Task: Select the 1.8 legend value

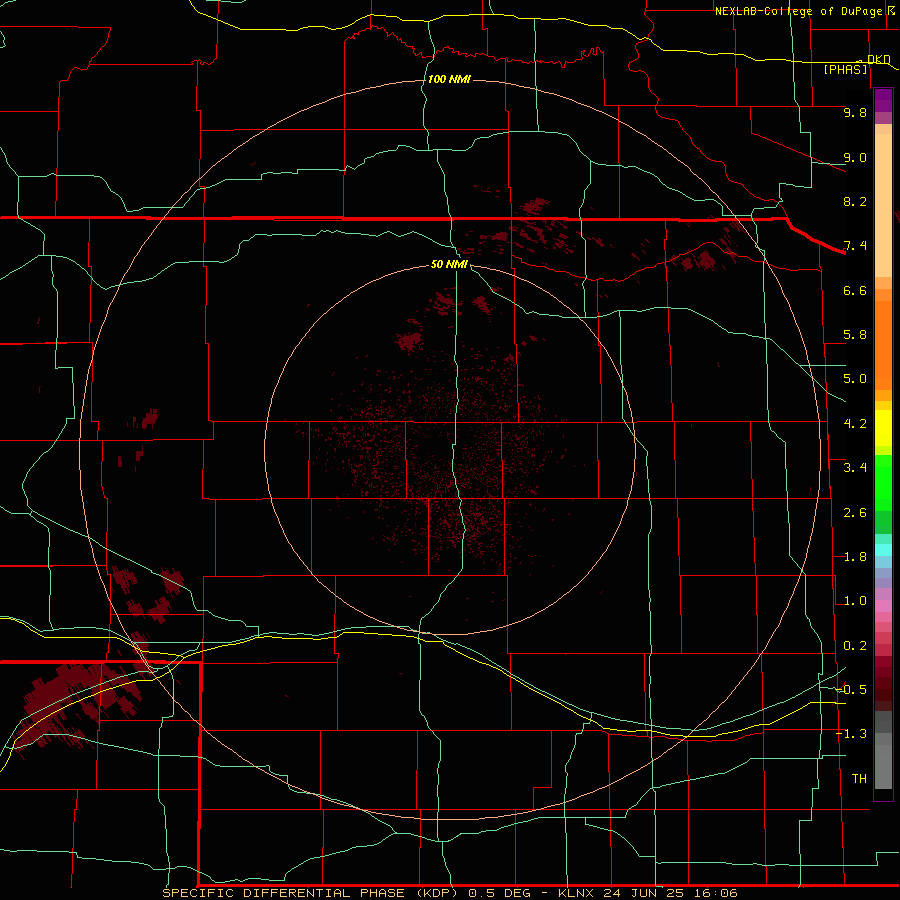Action: (x=855, y=557)
